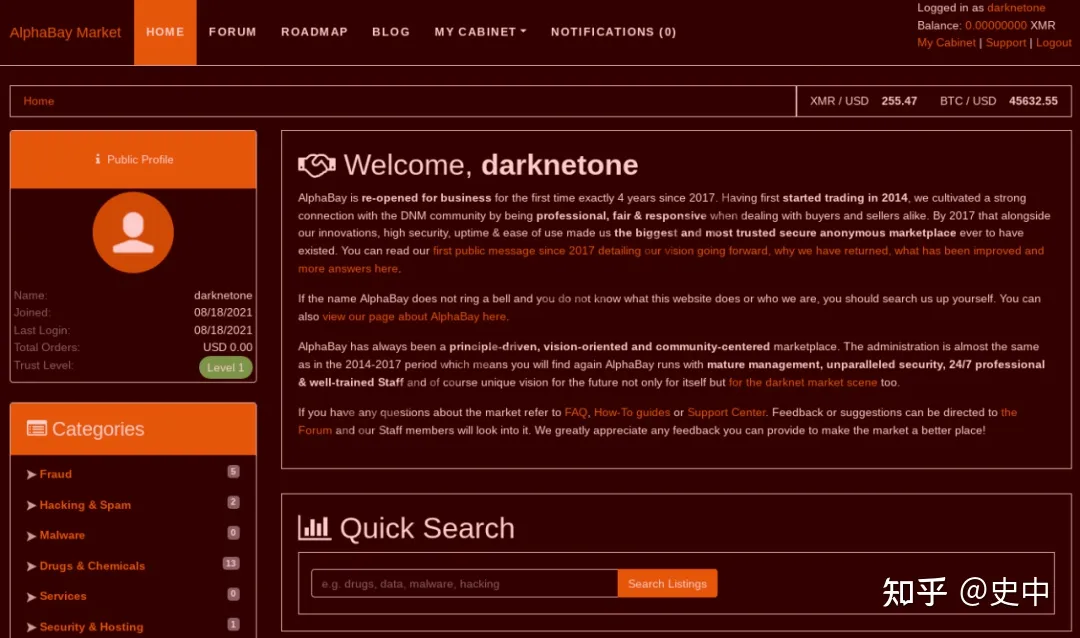Open the Malware category link
The height and width of the screenshot is (638, 1080).
62,535
